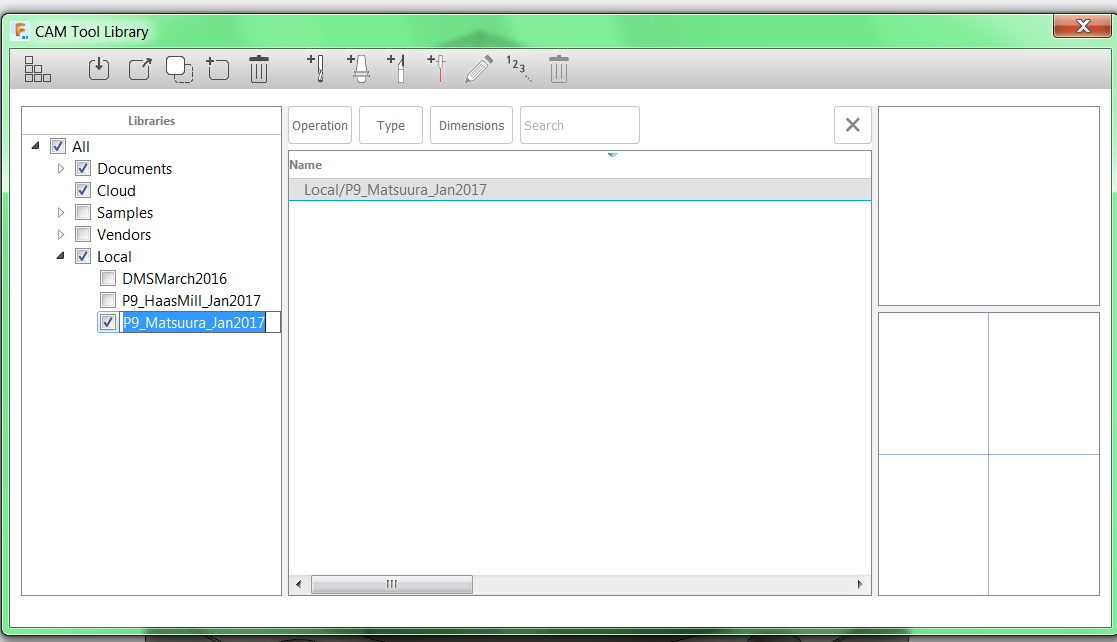The height and width of the screenshot is (642, 1117).
Task: Import a tool library
Action: 99,69
